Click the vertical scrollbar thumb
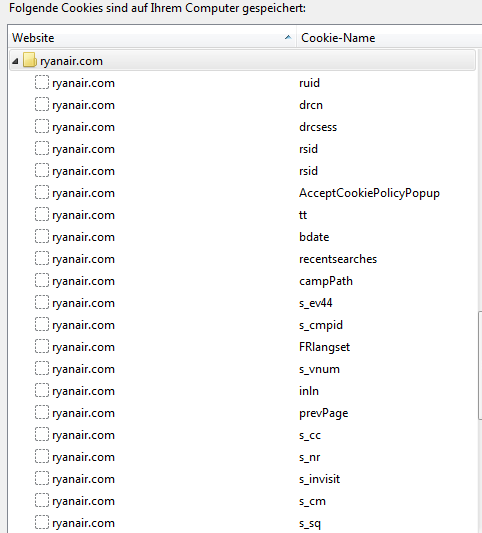The image size is (482, 533). 480,365
